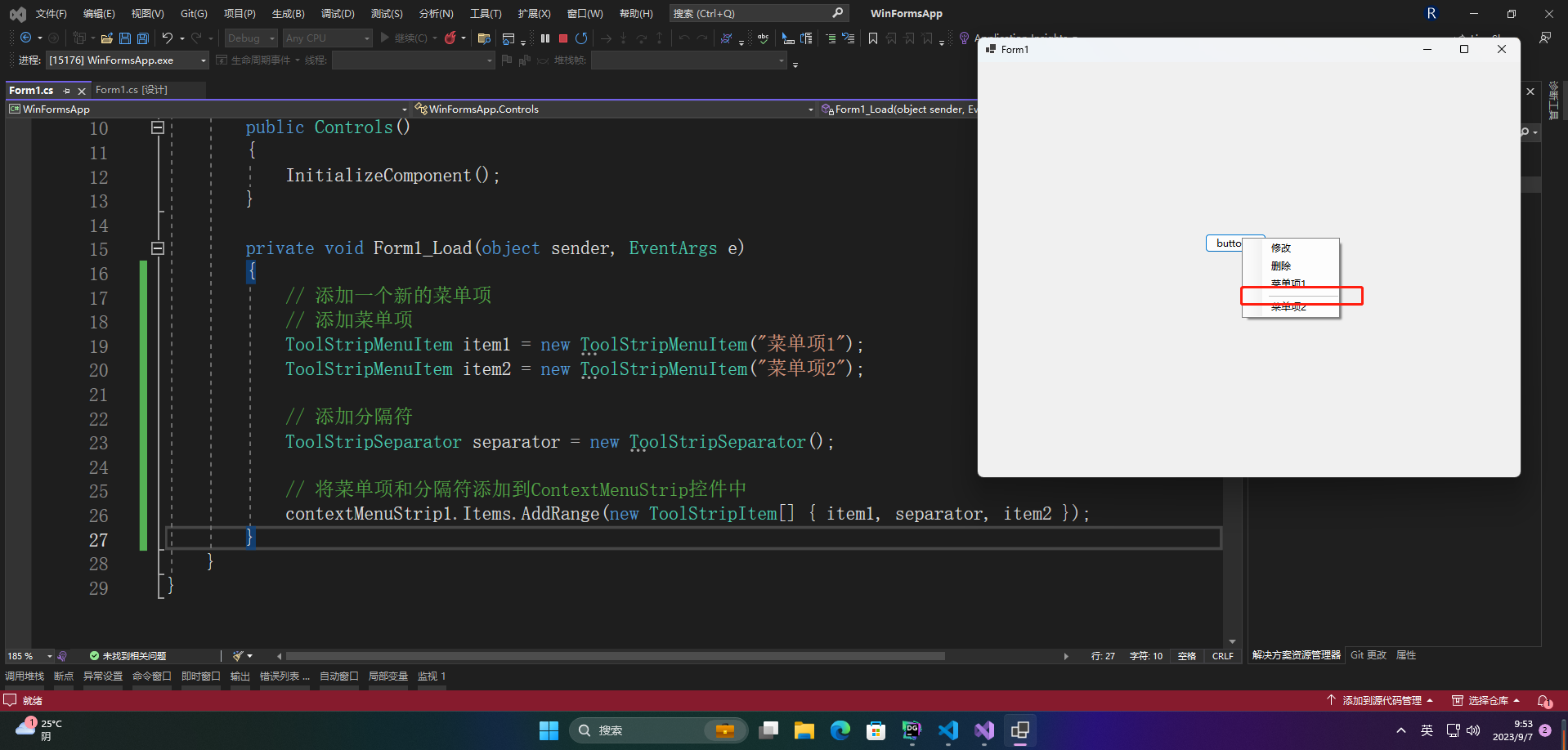Open the 工具(T) menu
The image size is (1568, 750).
[486, 14]
